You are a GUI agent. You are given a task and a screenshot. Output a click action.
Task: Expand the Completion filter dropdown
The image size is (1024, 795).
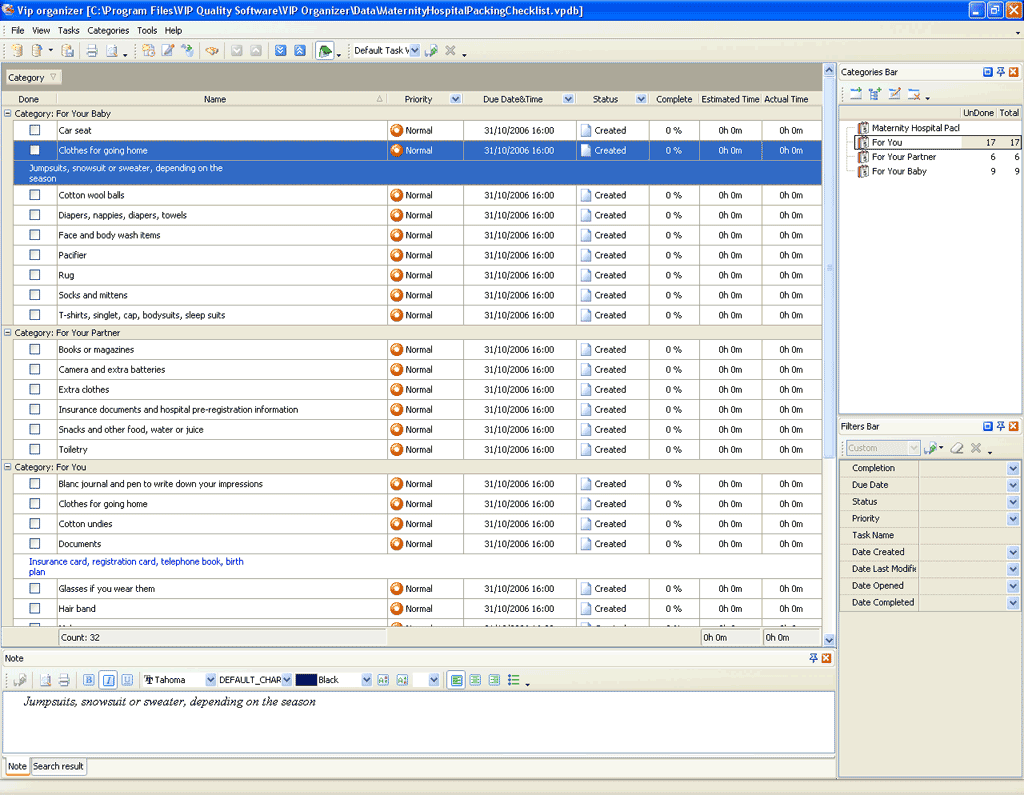tap(1012, 468)
